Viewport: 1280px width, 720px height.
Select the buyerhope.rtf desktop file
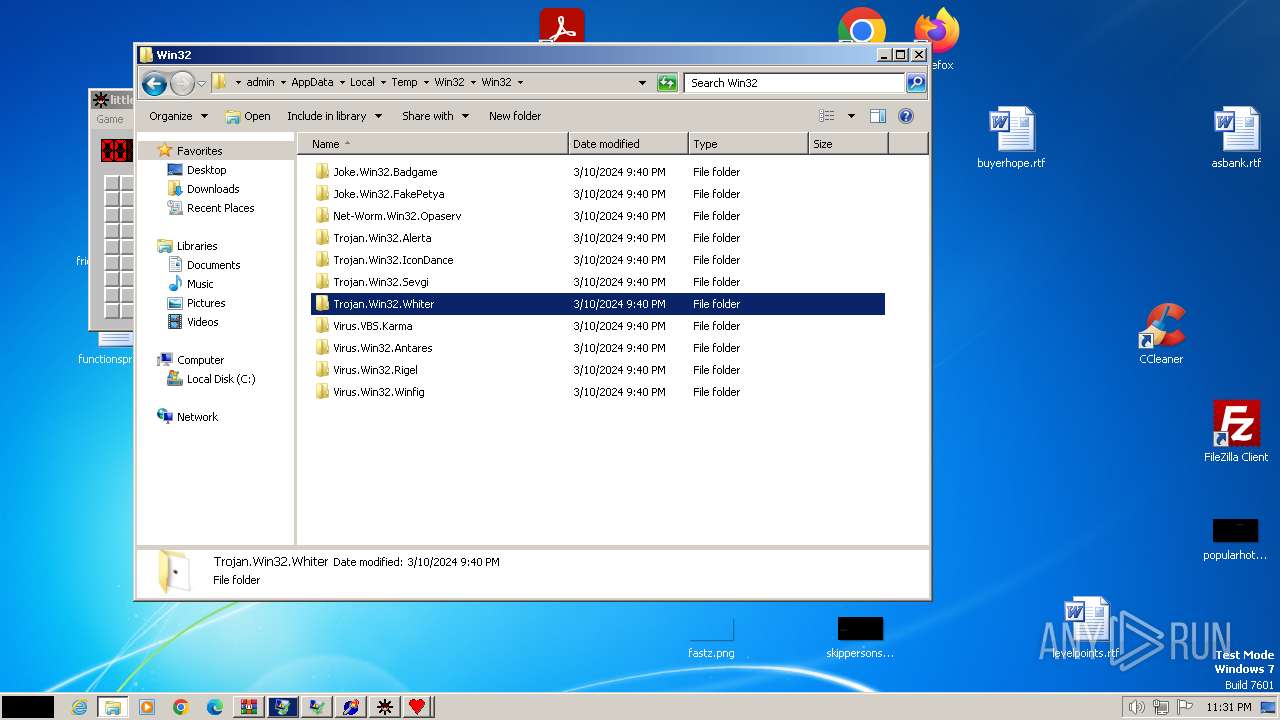[x=1011, y=138]
